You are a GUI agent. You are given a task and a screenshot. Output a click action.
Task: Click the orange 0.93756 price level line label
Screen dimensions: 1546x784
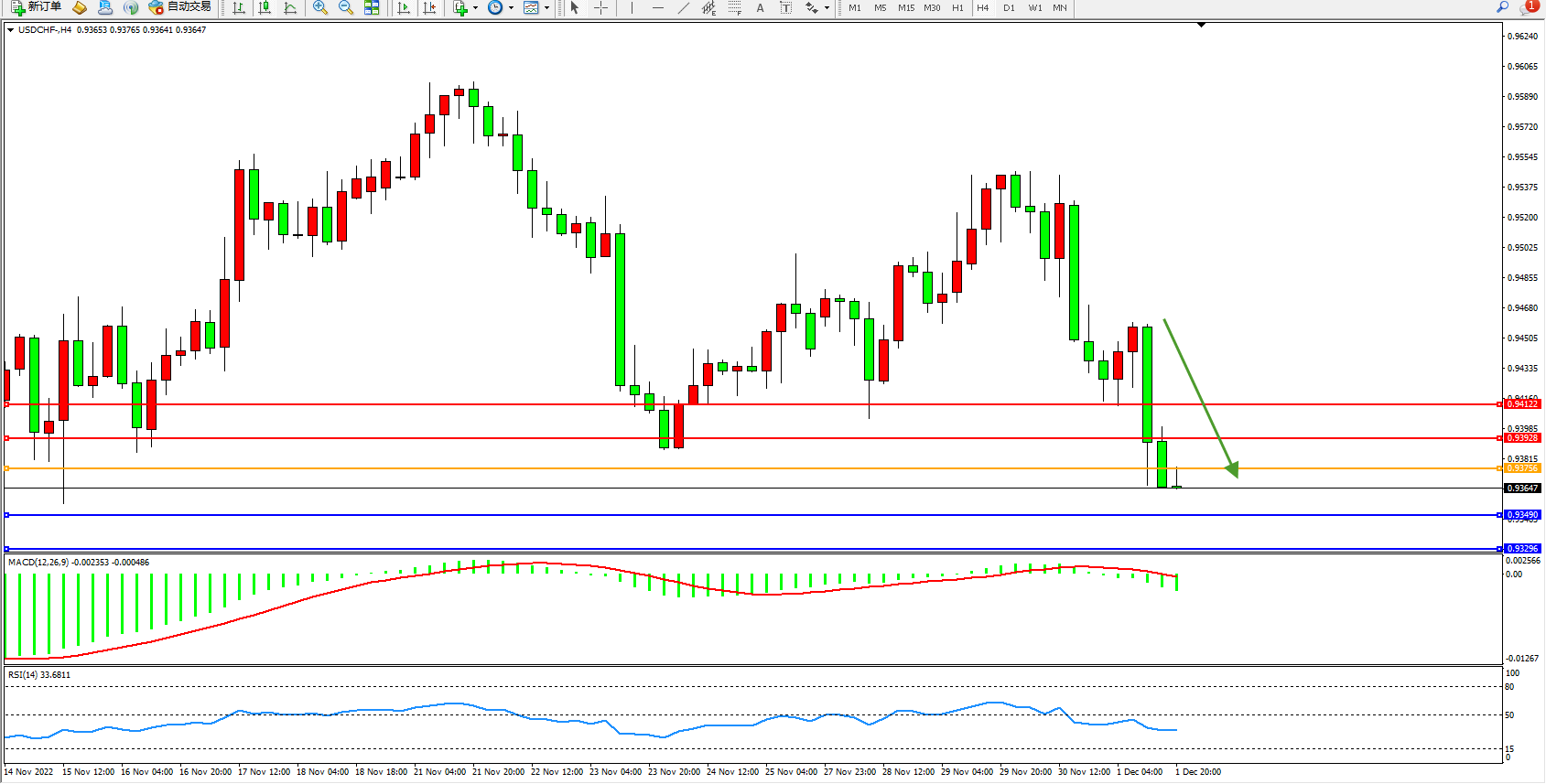coord(1522,468)
